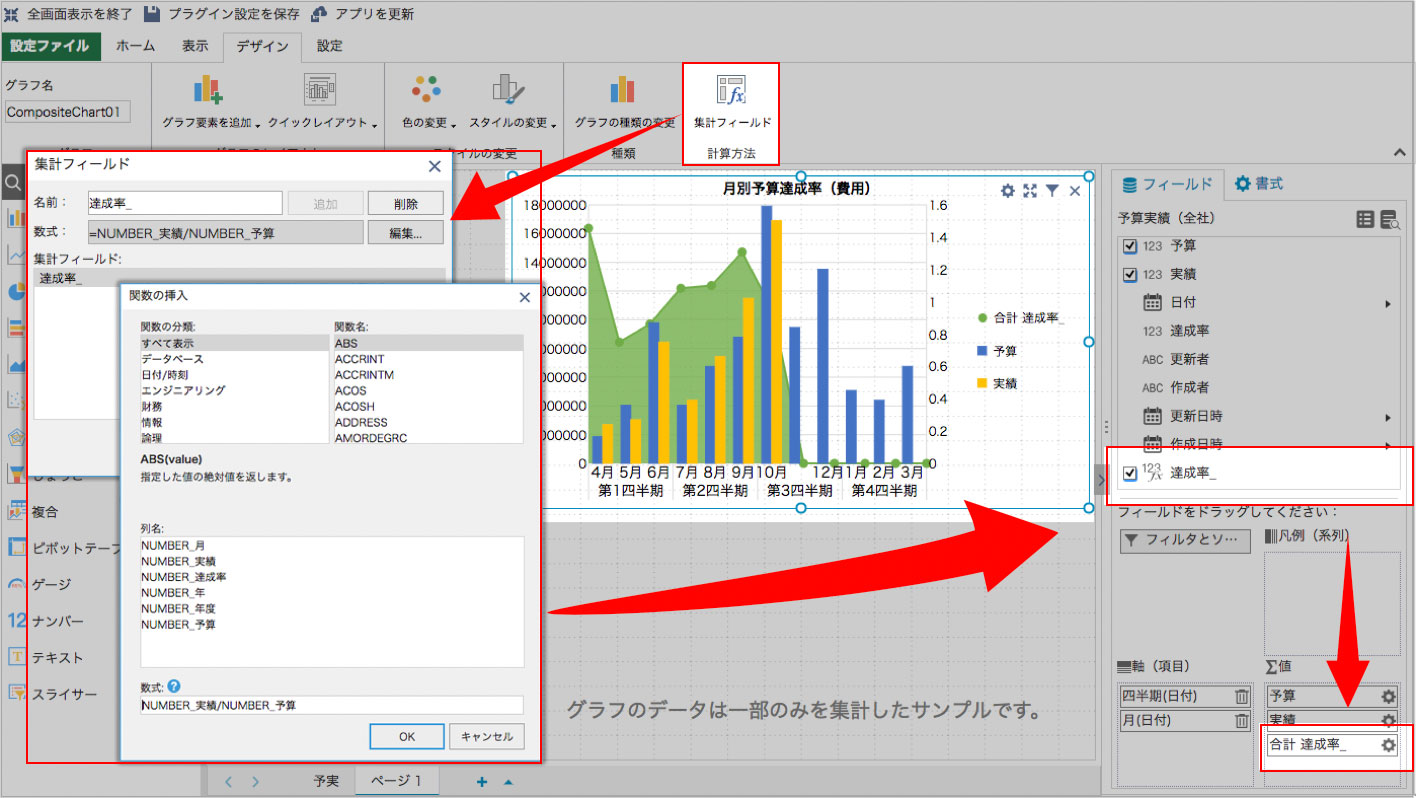Click the help icon beside 数式 label
Image resolution: width=1416 pixels, height=798 pixels.
(x=174, y=686)
